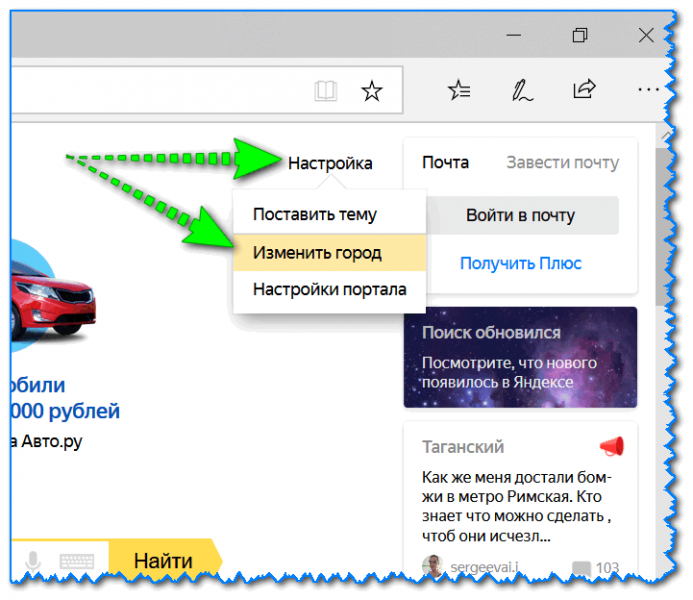Click Завести почту link
The height and width of the screenshot is (600, 693).
pyautogui.click(x=563, y=163)
